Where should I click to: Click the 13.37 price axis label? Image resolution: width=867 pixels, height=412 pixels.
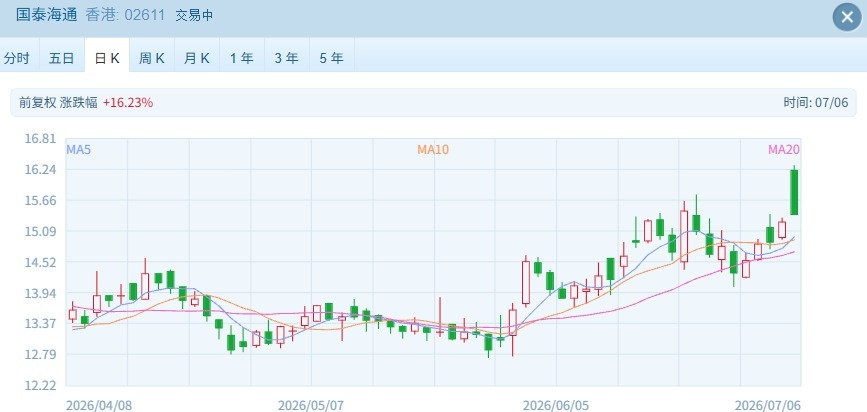[x=40, y=324]
